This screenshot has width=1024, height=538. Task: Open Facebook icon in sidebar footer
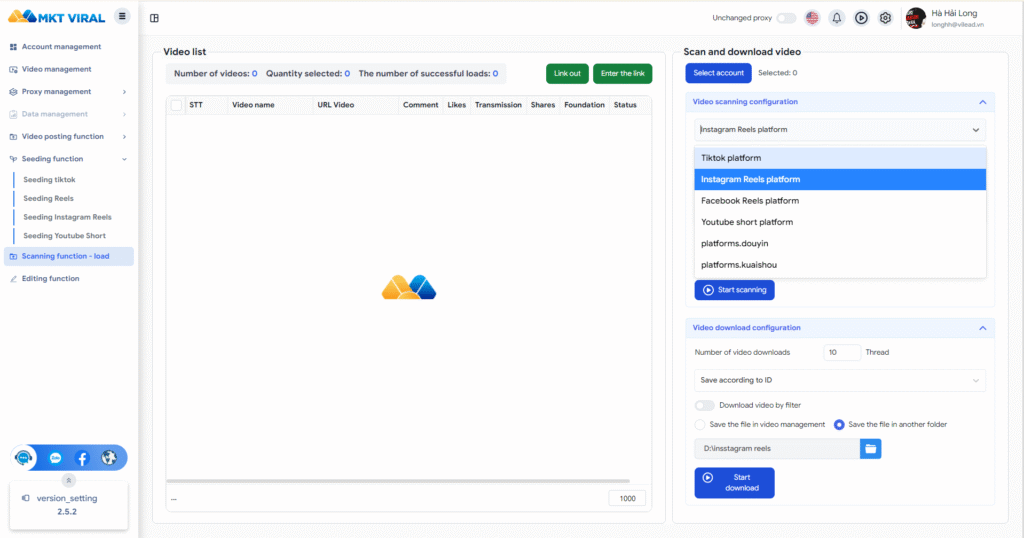click(82, 458)
